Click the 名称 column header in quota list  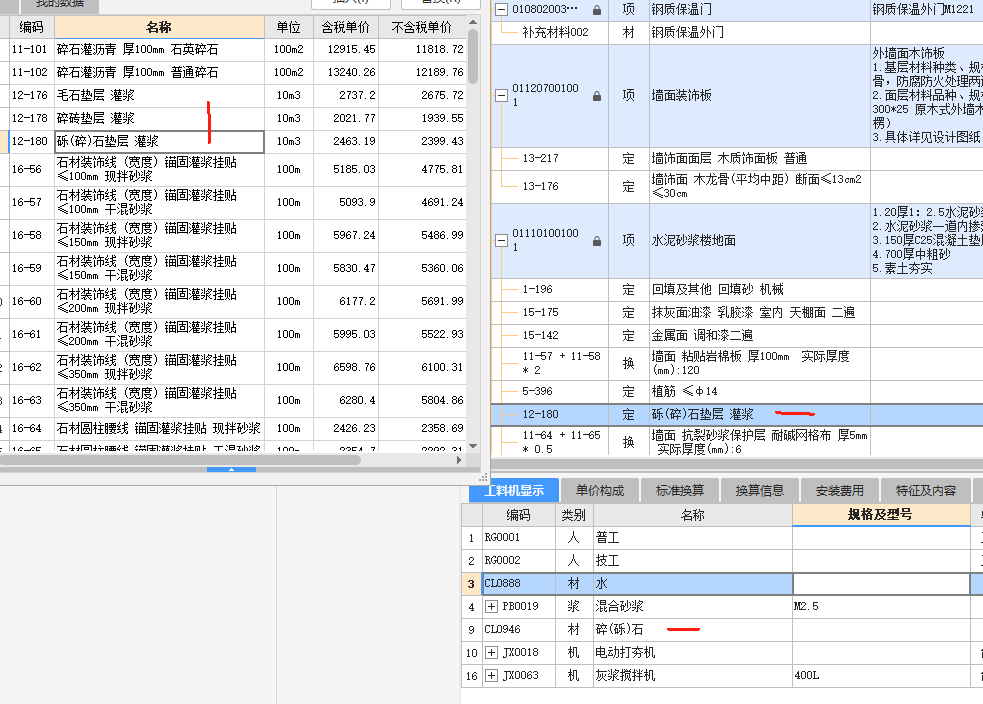(x=159, y=27)
